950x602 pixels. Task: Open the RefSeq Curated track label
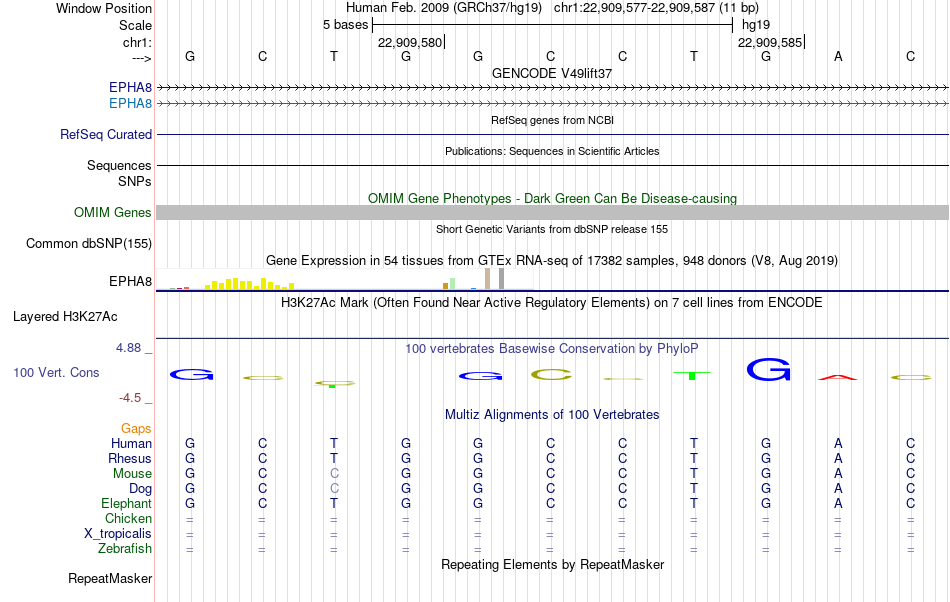tap(106, 134)
